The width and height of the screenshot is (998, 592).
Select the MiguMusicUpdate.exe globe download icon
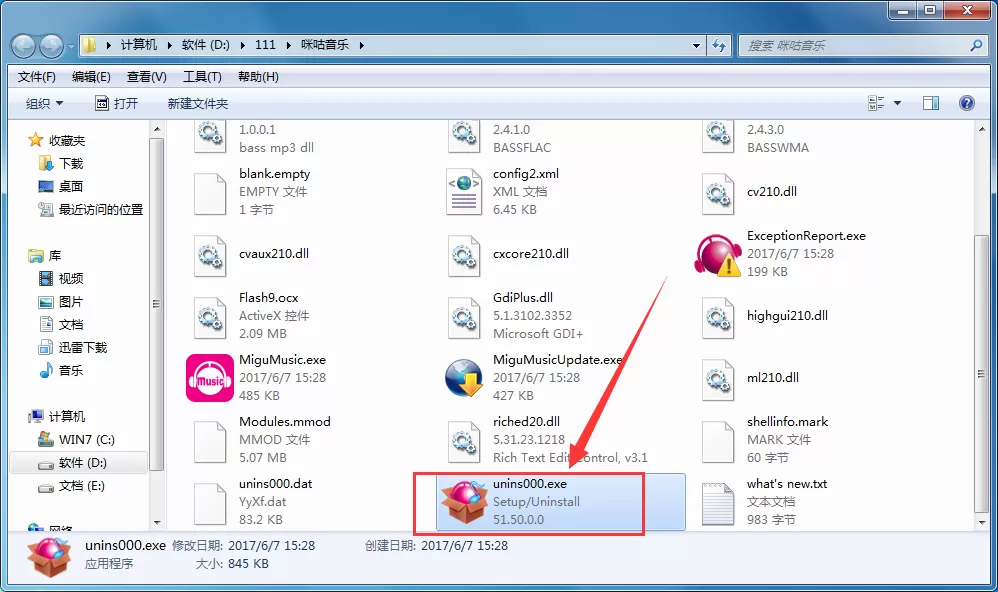click(464, 377)
